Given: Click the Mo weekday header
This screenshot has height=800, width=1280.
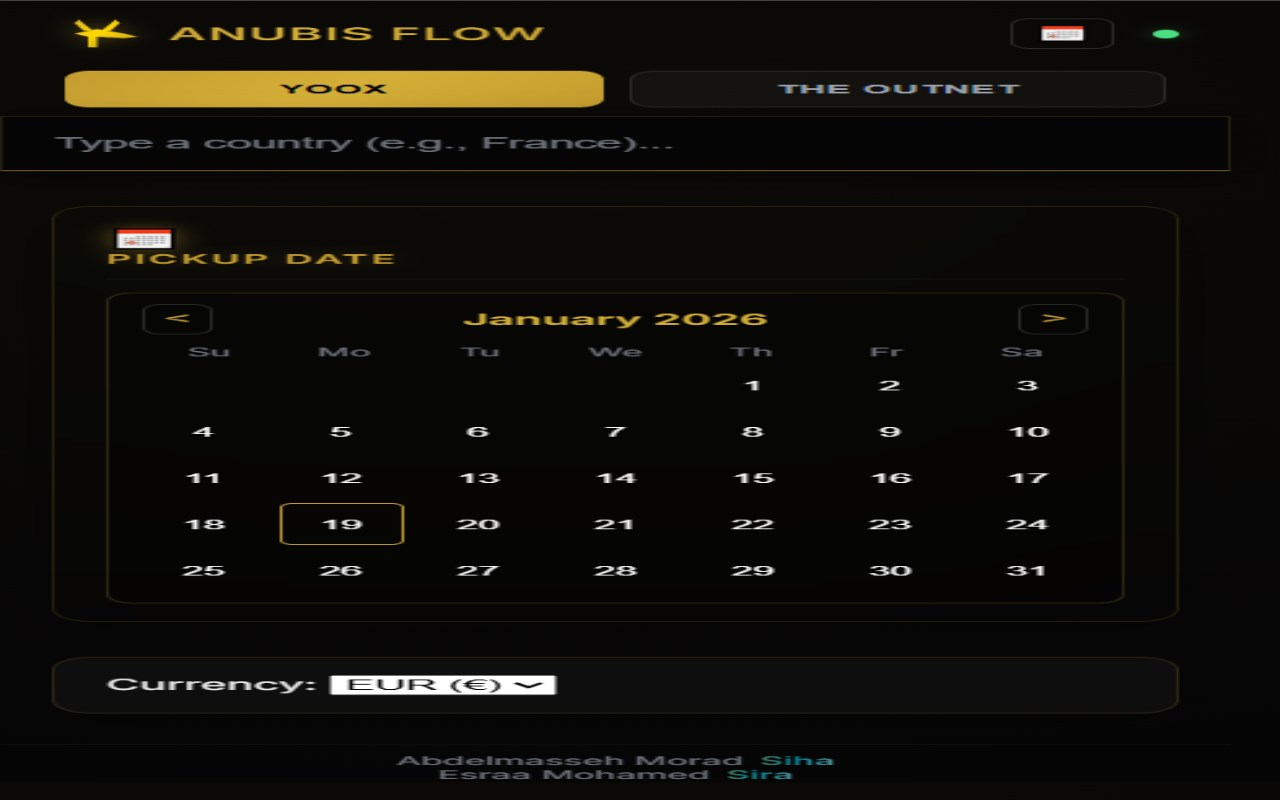Looking at the screenshot, I should (x=344, y=351).
